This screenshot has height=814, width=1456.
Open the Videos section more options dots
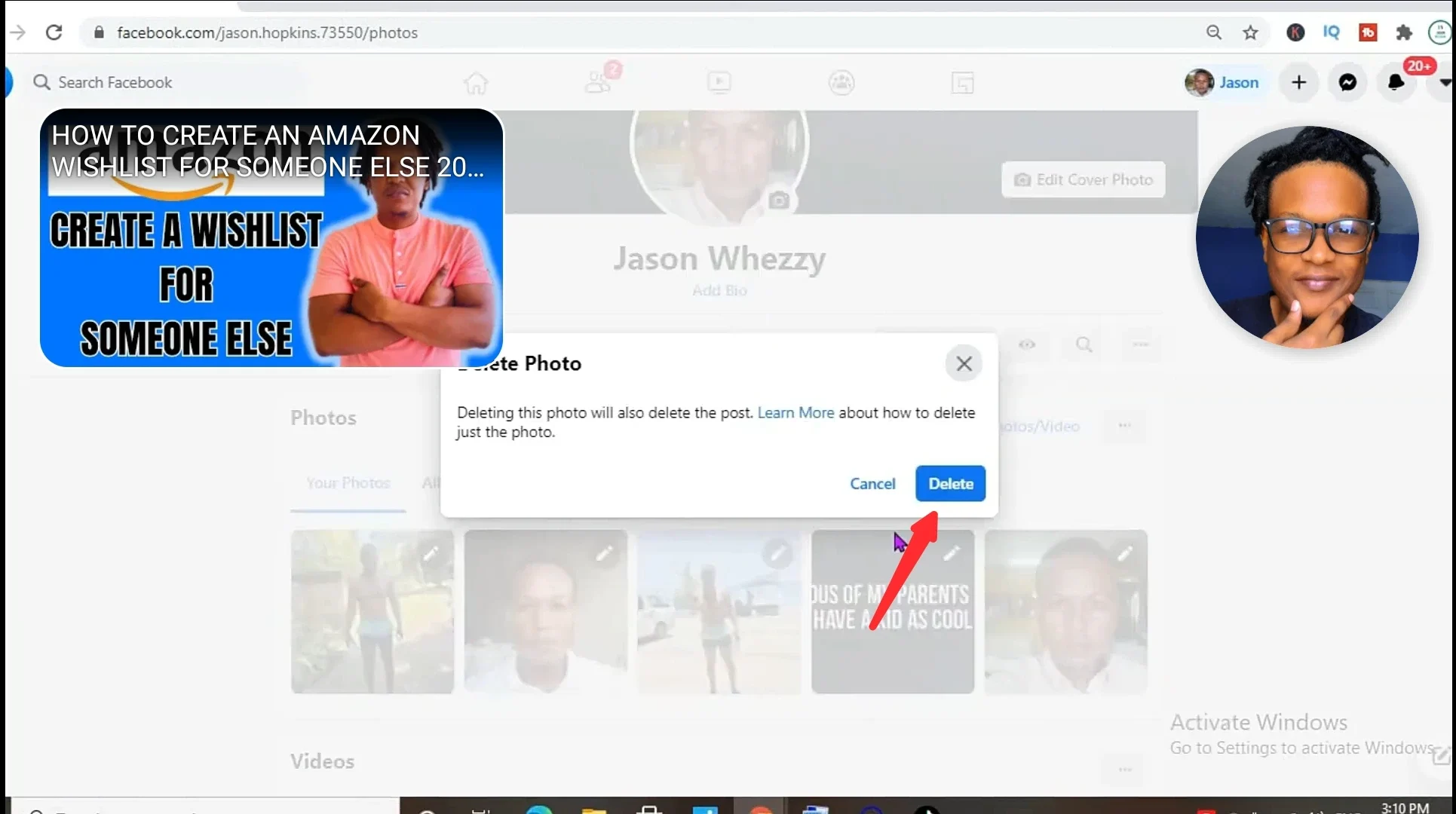(1124, 770)
